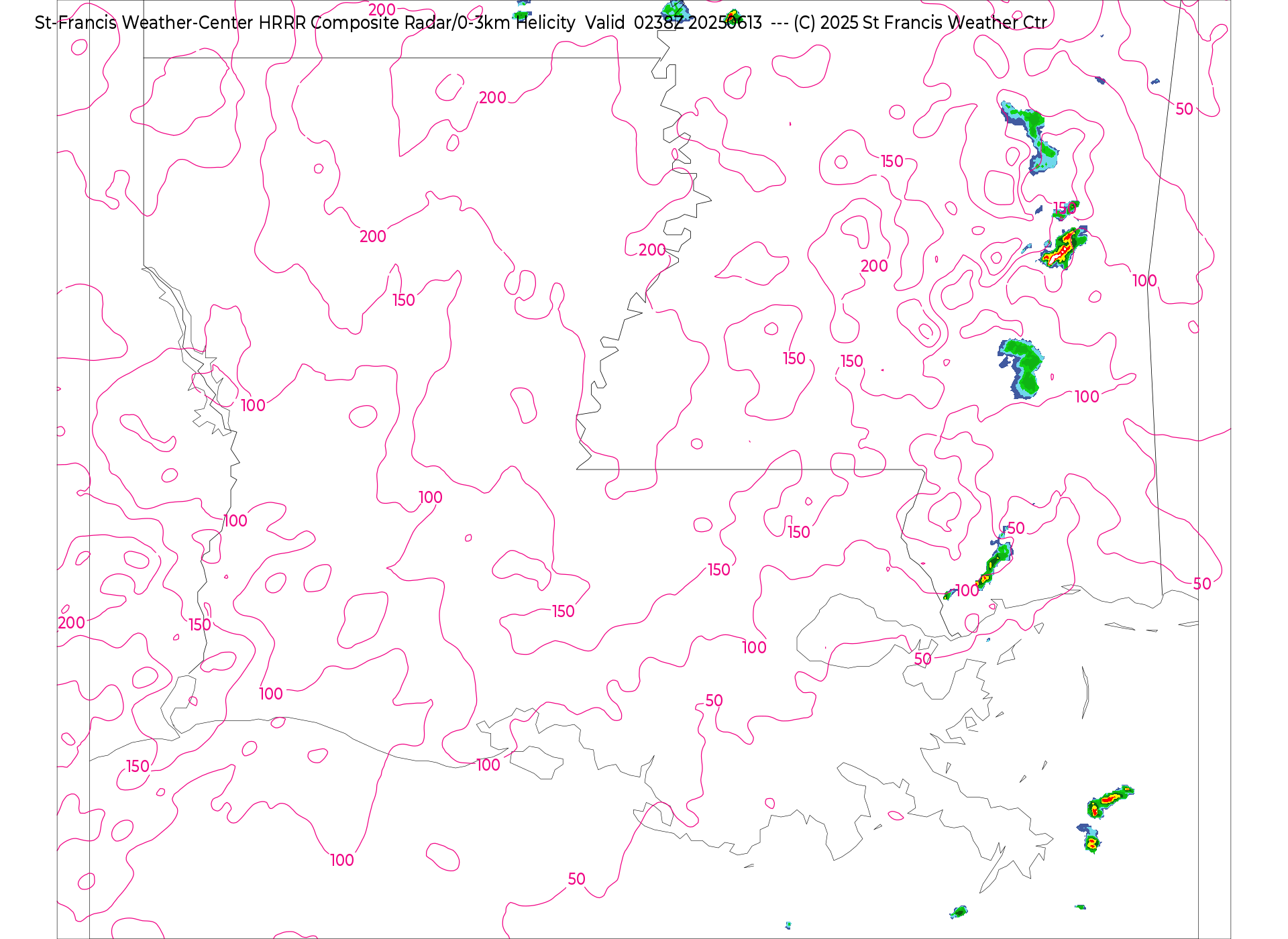Screen dimensions: 1288x939
Task: Click the "(C) 2025 St Francis Weather Ctr" copyright text
Action: (920, 23)
